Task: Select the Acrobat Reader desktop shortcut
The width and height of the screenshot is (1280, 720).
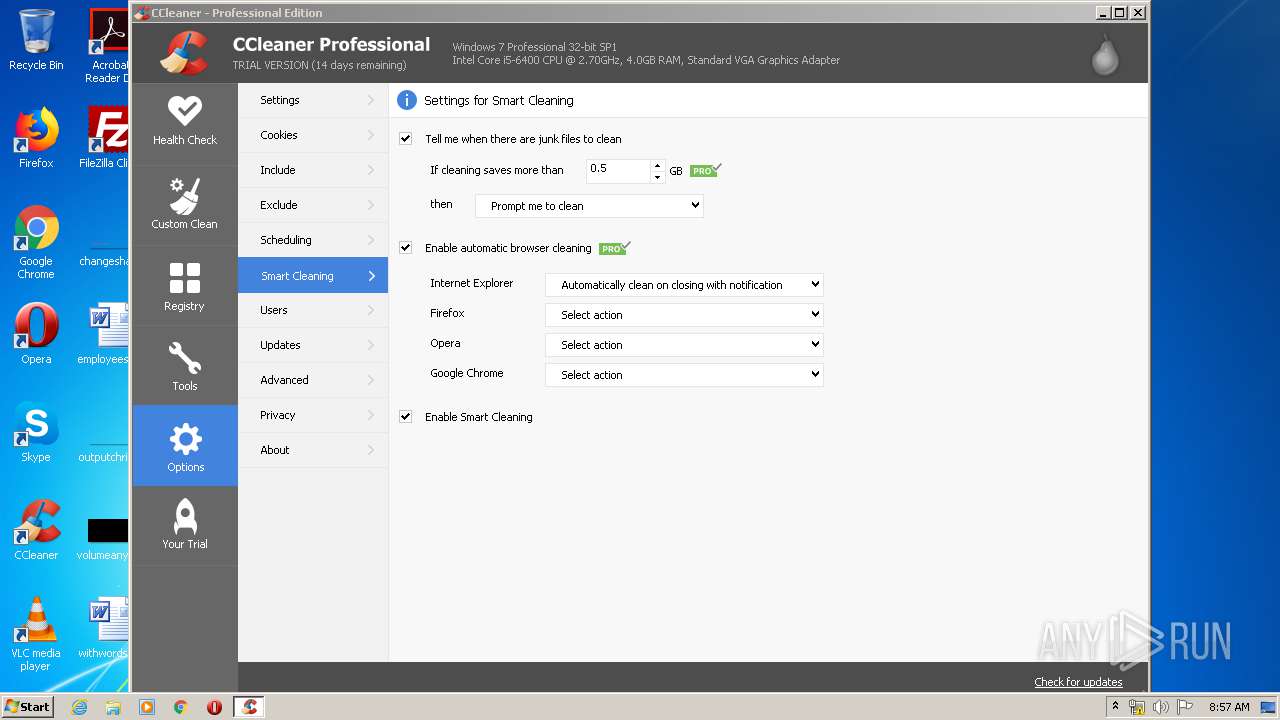Action: click(108, 45)
